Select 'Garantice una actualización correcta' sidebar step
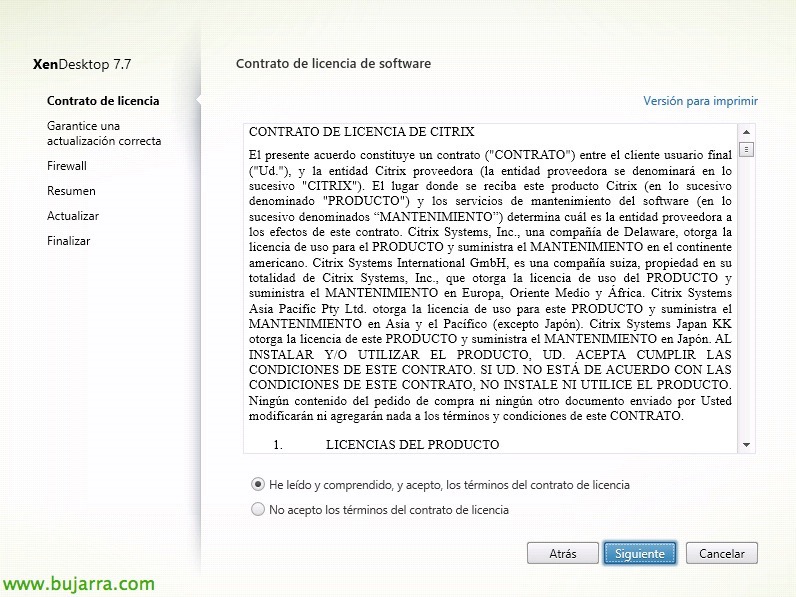The height and width of the screenshot is (597, 796). tap(104, 133)
